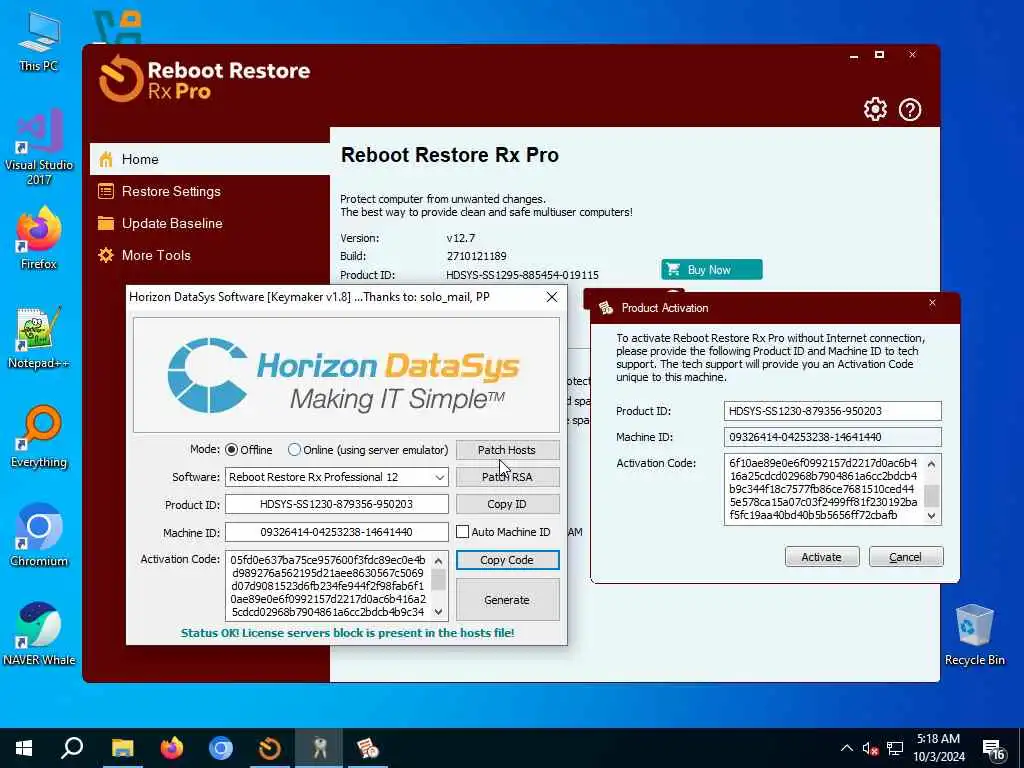
Task: Close the Product Activation dialog
Action: click(933, 303)
